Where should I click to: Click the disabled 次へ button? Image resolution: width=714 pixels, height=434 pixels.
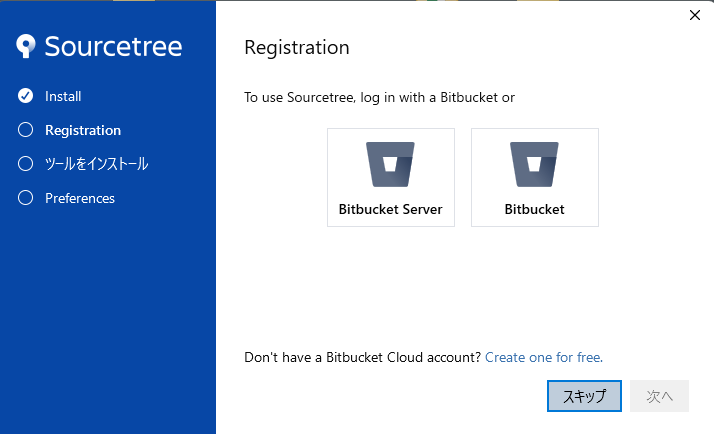tap(659, 396)
